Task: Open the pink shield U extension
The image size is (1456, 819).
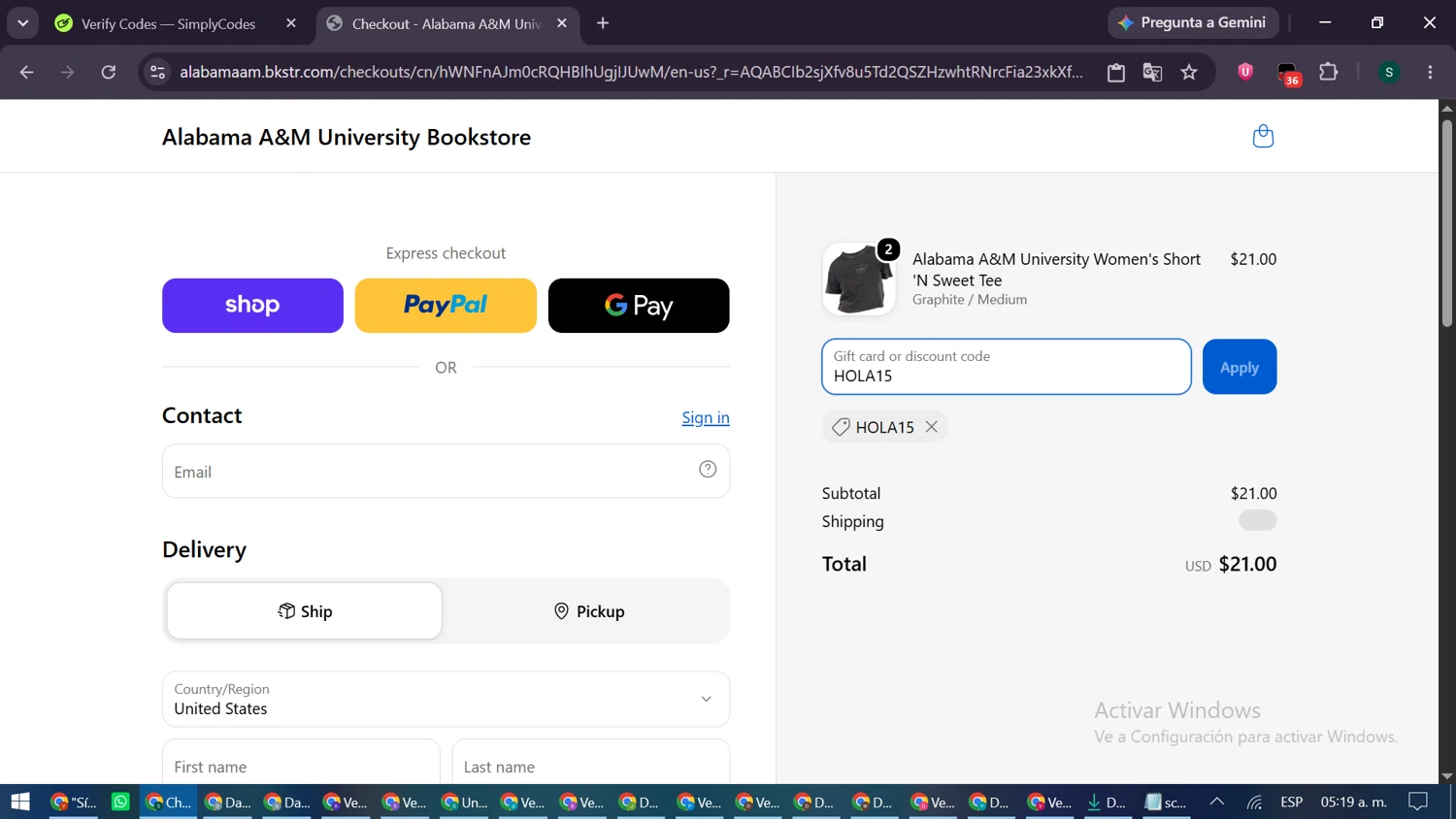Action: click(1245, 71)
